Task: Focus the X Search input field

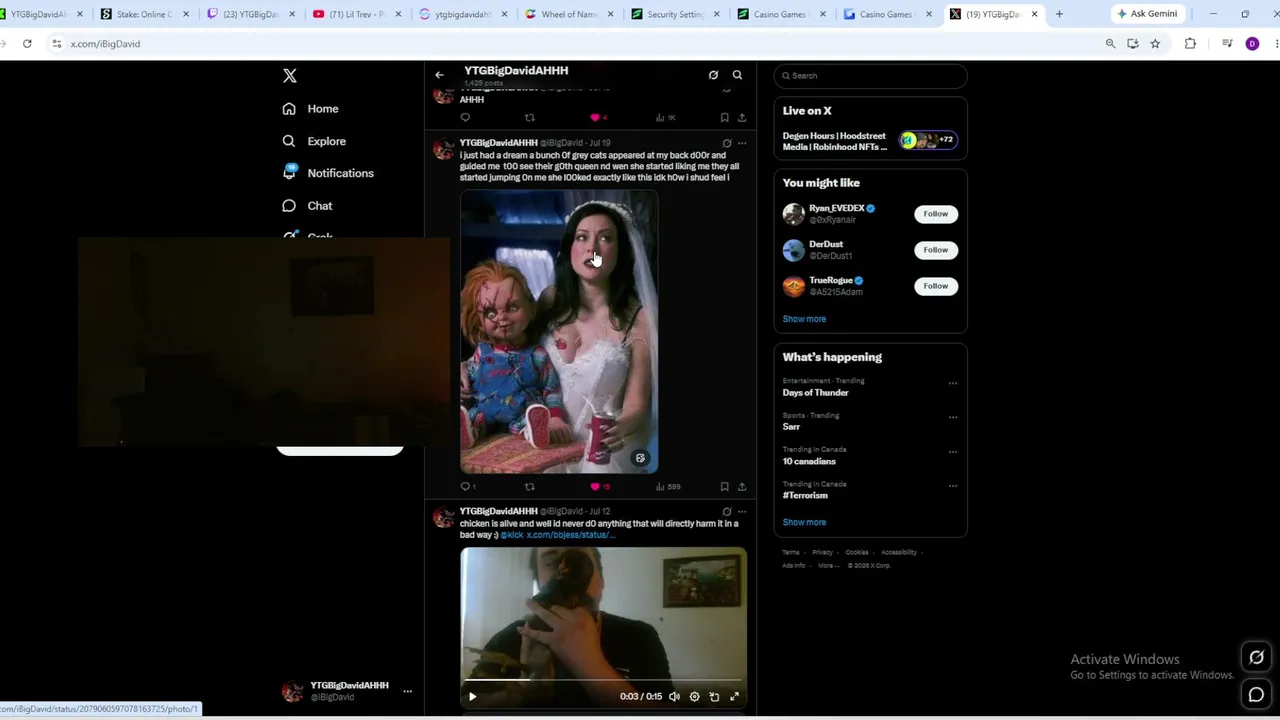Action: pyautogui.click(x=870, y=76)
